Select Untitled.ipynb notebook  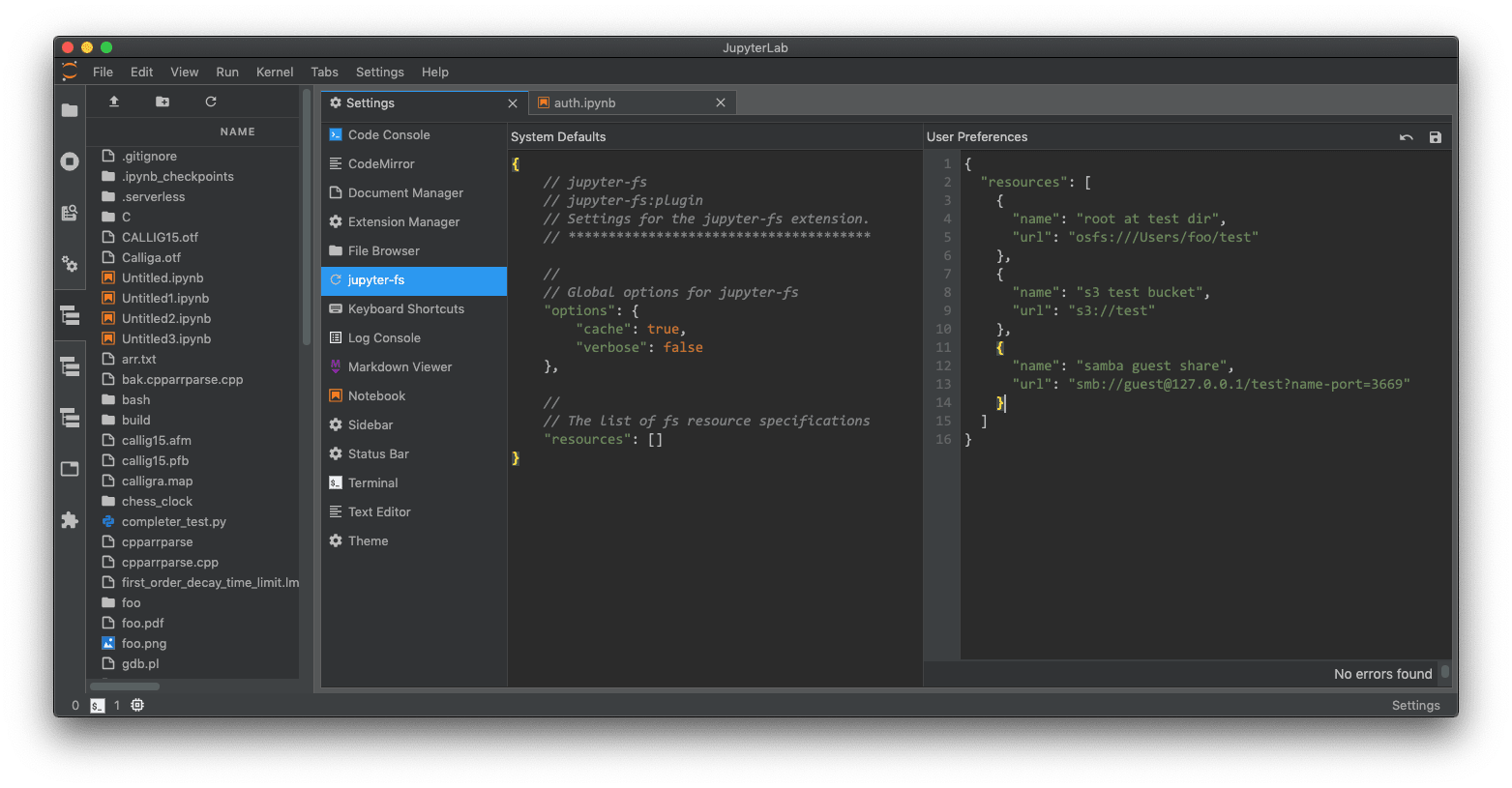193,277
